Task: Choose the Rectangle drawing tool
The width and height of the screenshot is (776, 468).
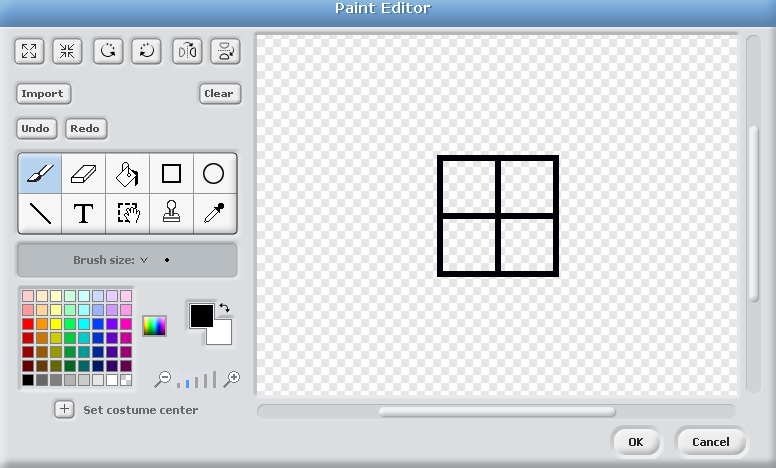Action: (x=171, y=174)
